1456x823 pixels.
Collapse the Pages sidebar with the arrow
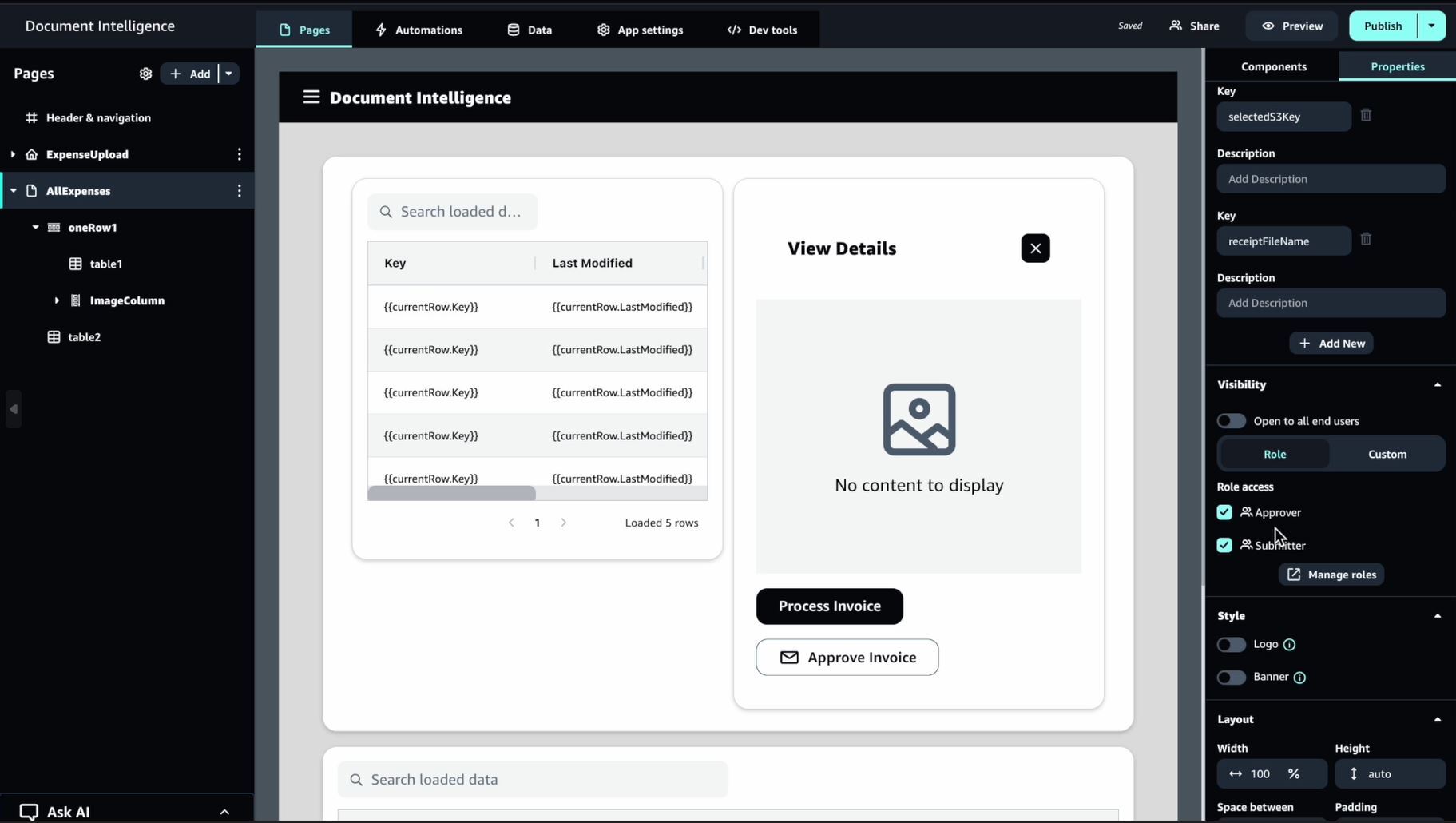coord(13,408)
